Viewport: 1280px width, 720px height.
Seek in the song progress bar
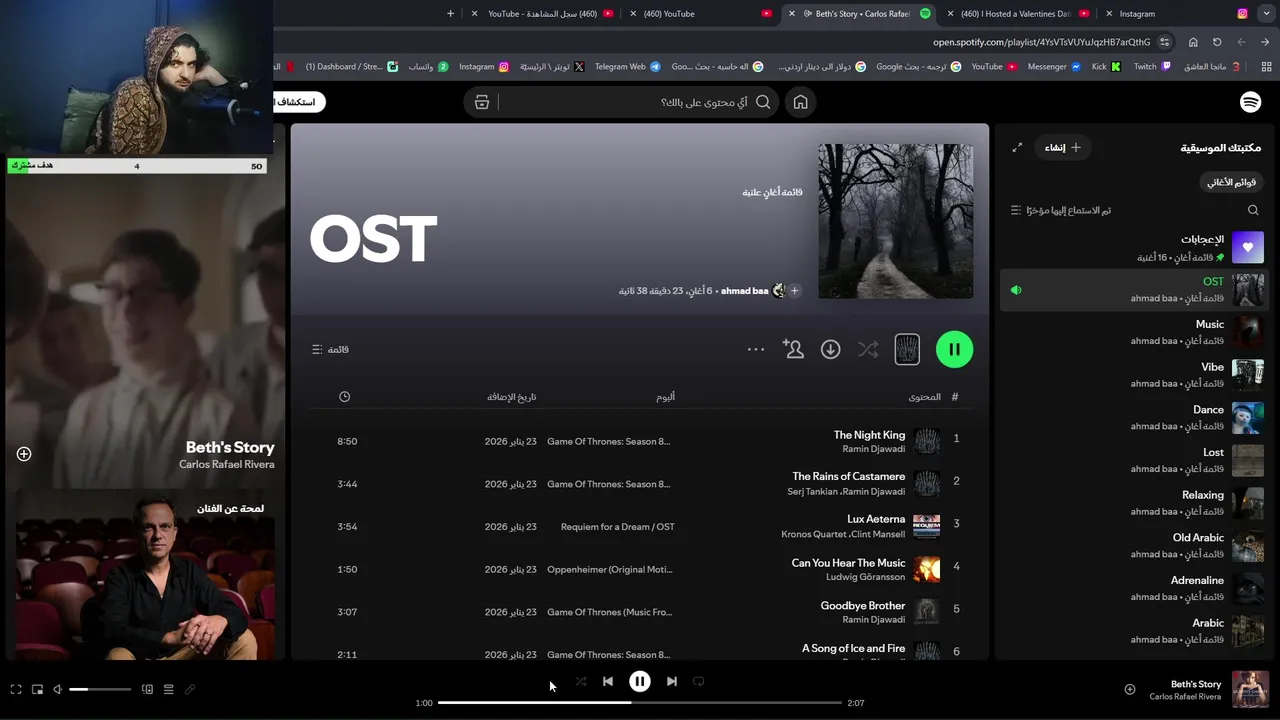[x=640, y=703]
